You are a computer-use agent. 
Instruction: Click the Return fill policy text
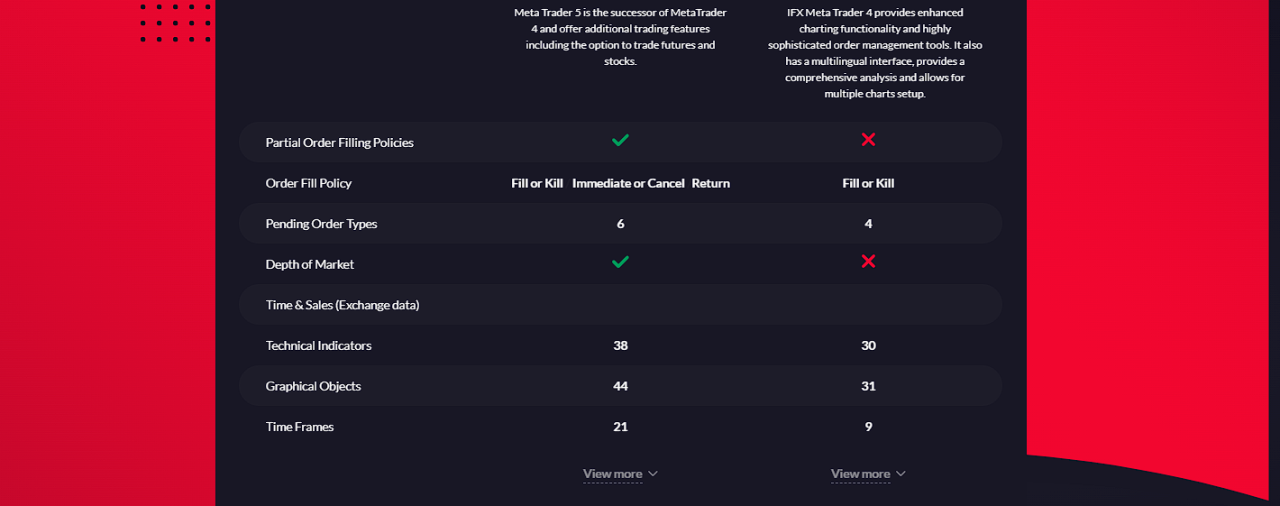[x=711, y=183]
